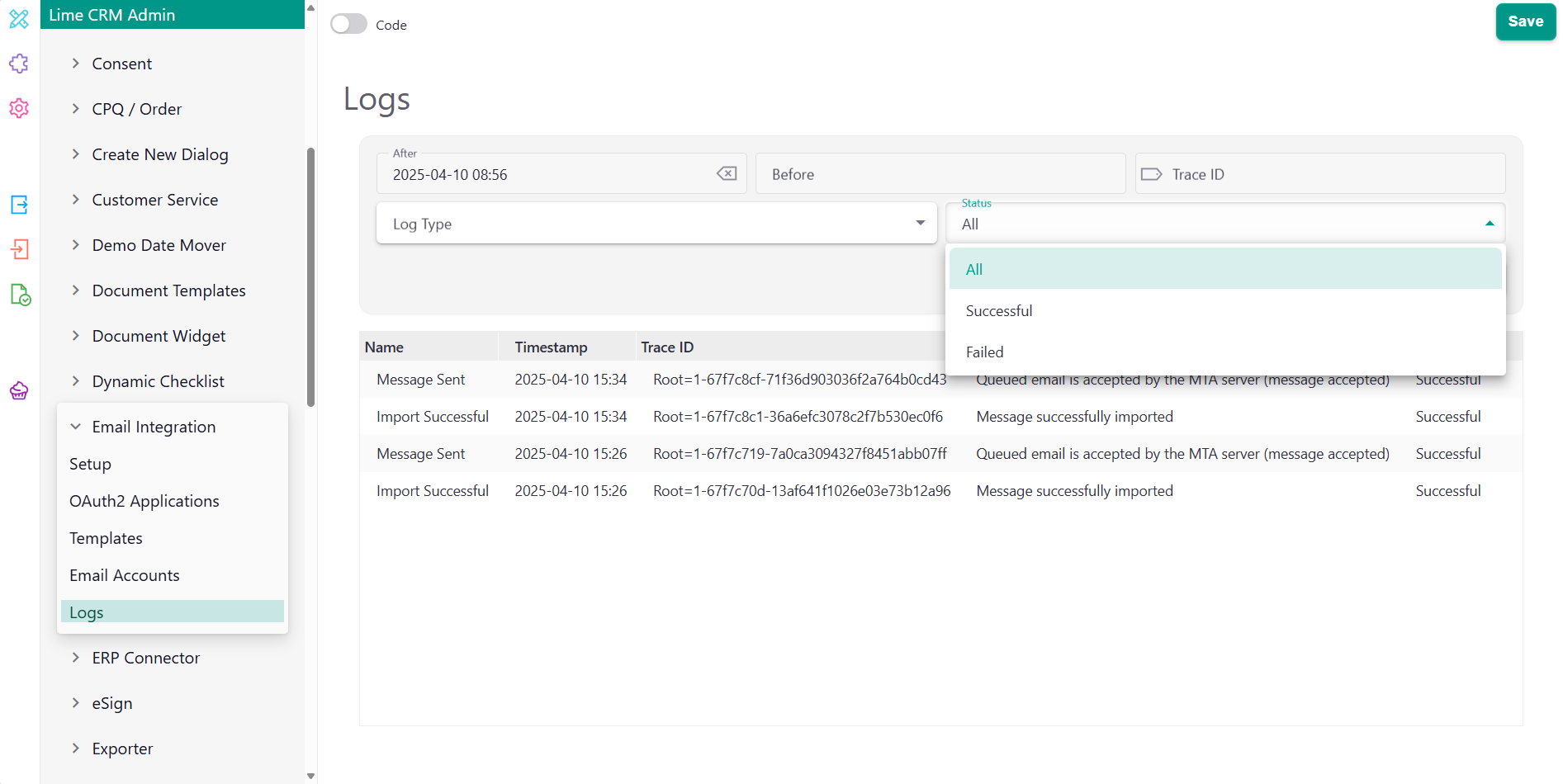Expand the ERP Connector chevron
This screenshot has height=784, width=1563.
(x=75, y=658)
